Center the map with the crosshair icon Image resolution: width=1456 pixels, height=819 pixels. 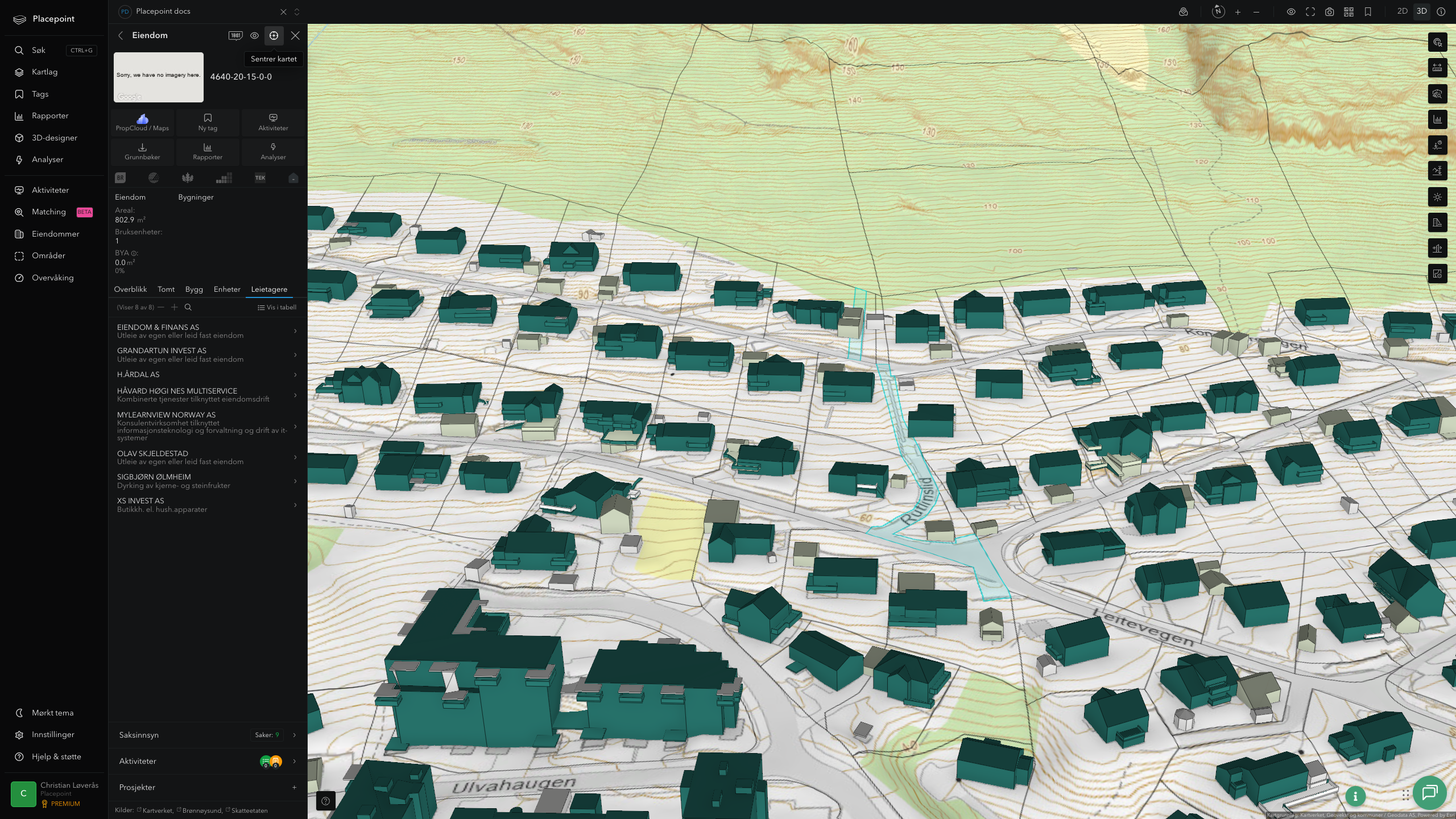274,35
